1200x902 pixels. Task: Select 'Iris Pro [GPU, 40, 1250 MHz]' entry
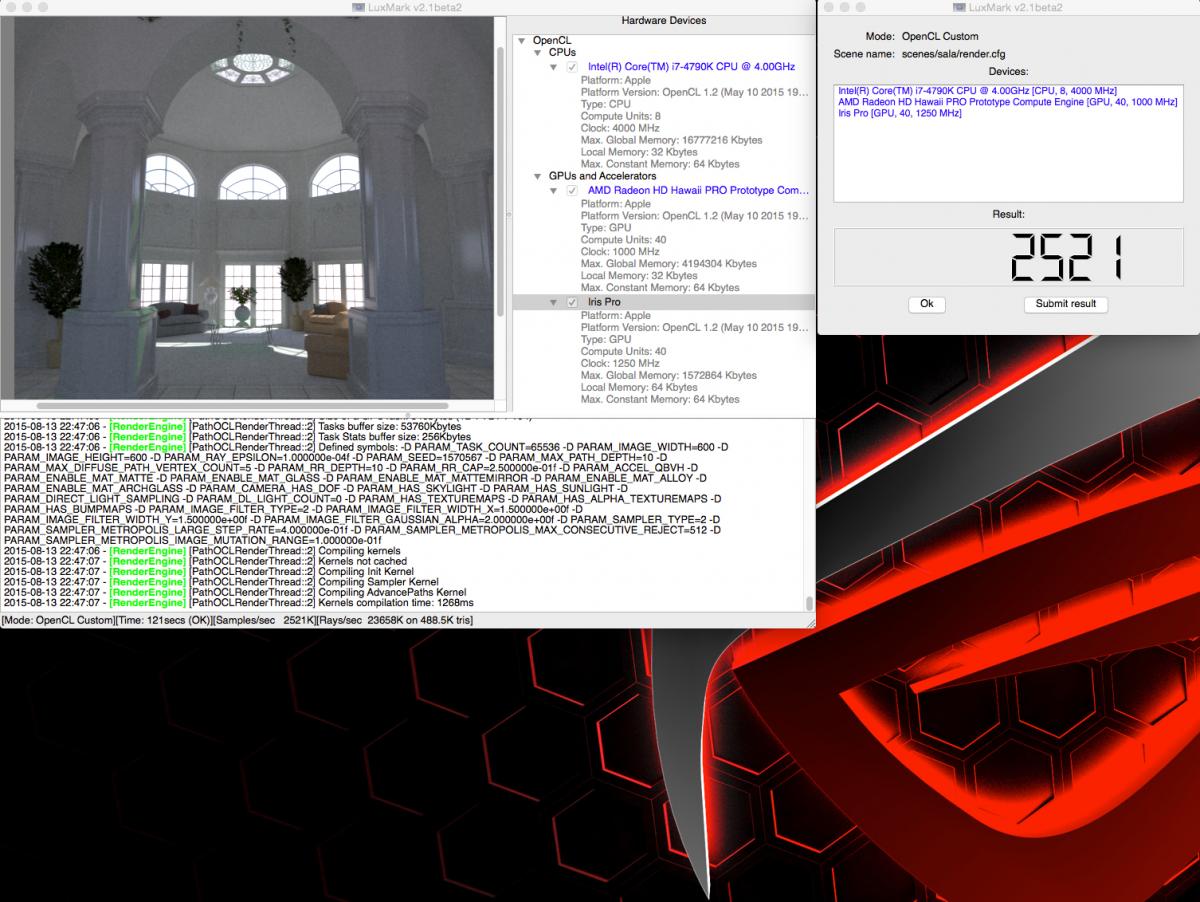click(899, 113)
